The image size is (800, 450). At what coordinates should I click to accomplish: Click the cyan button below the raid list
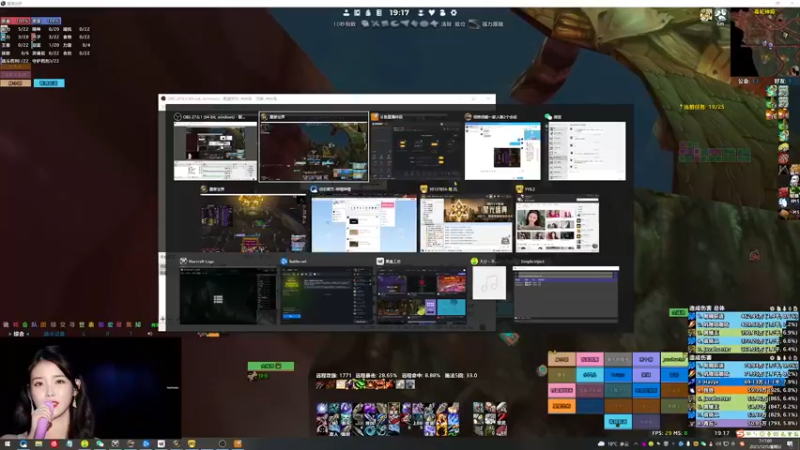click(49, 83)
